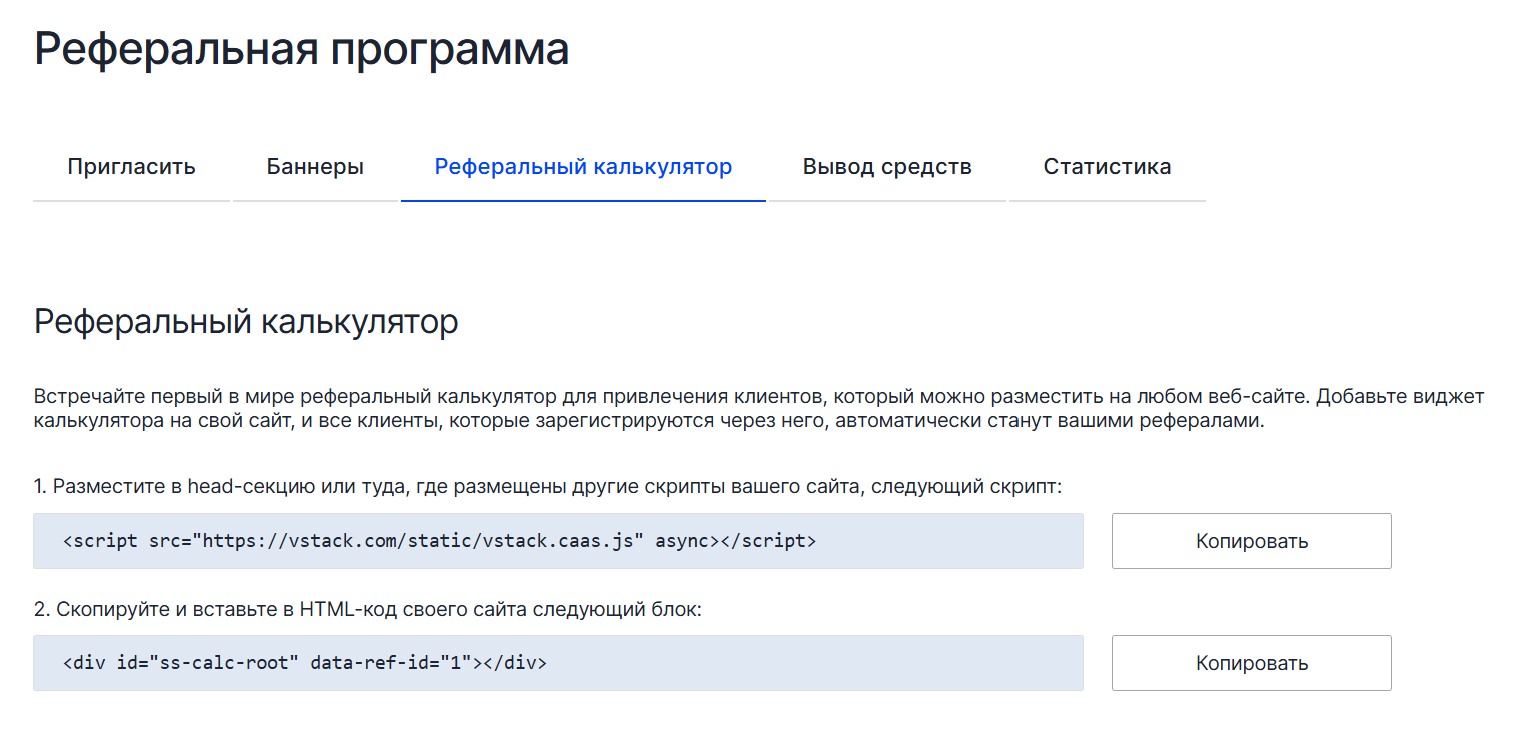This screenshot has height=743, width=1520.
Task: Click the step 1 head-секцию instruction text
Action: (546, 486)
